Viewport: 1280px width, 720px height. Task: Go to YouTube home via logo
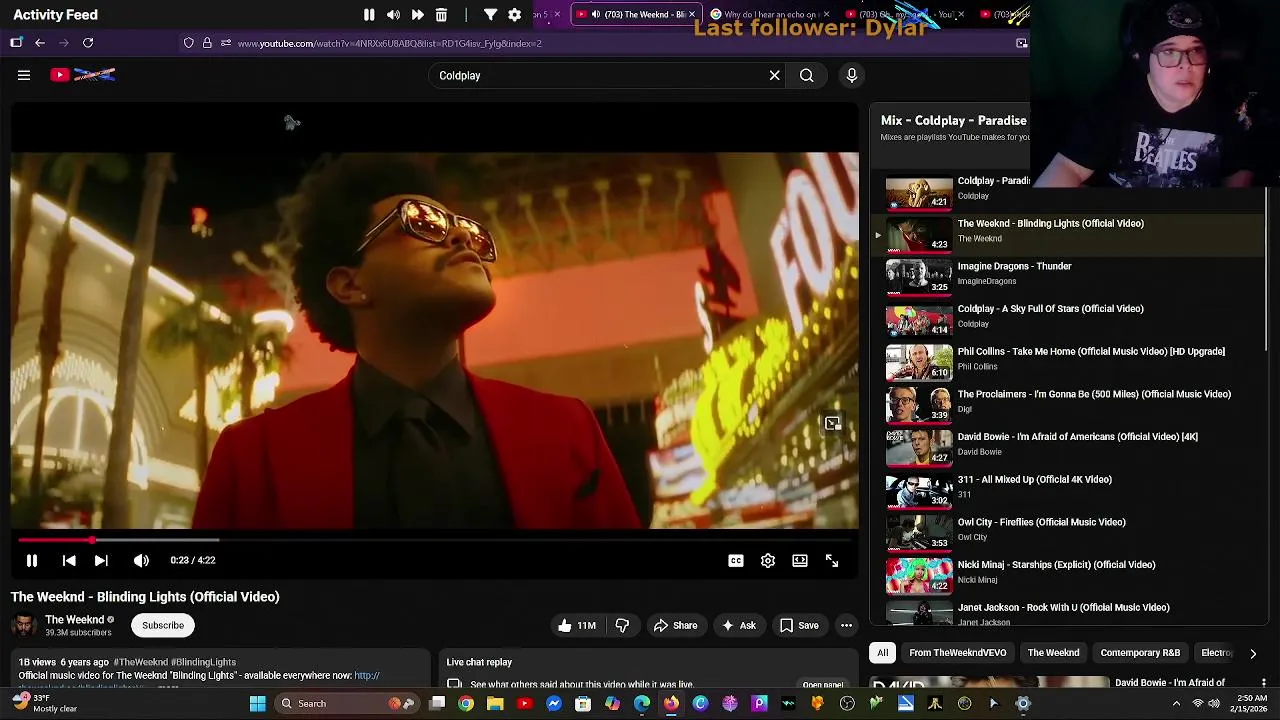(83, 75)
